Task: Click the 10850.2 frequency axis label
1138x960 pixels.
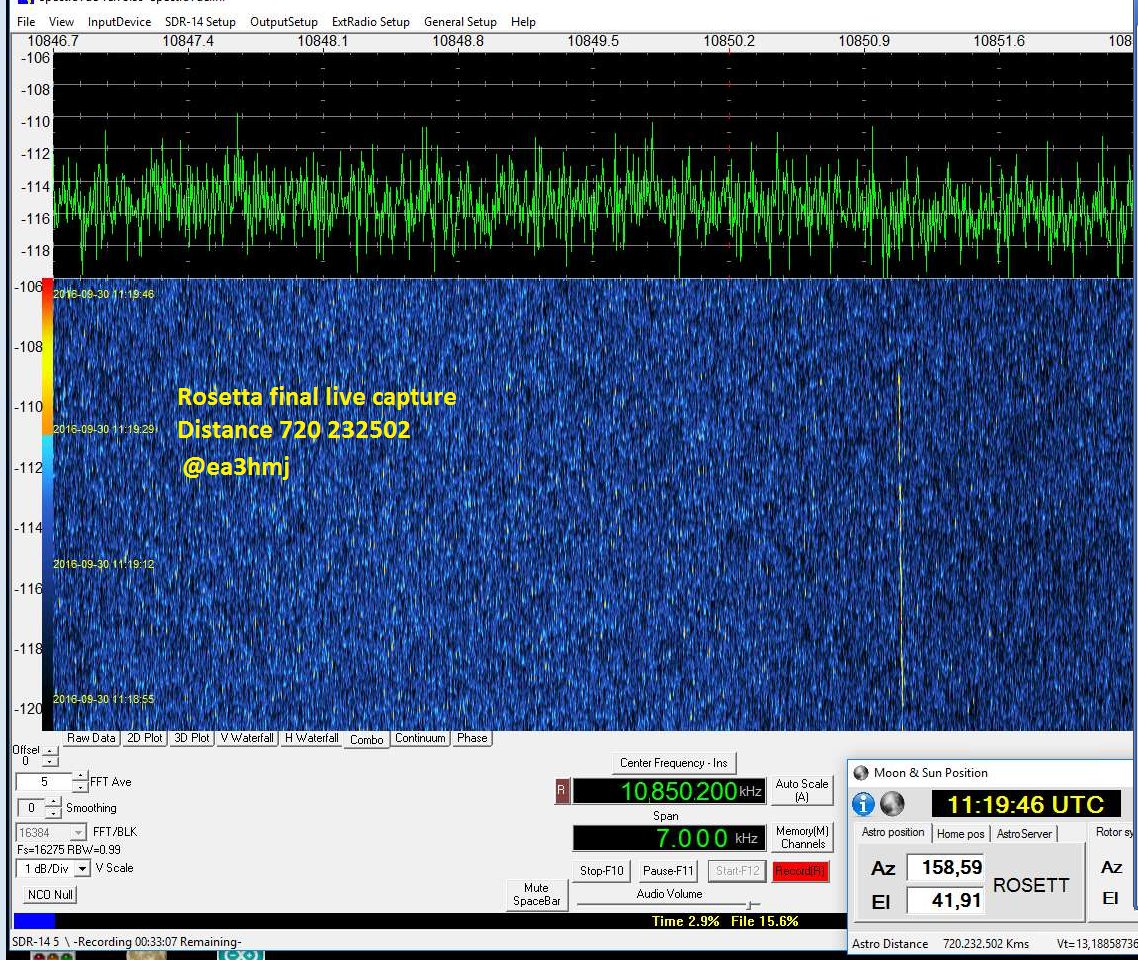Action: pyautogui.click(x=729, y=41)
